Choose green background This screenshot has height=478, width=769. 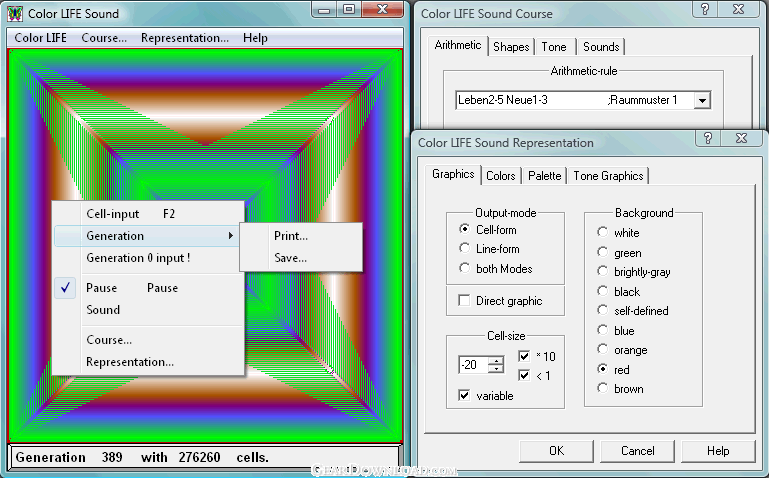click(619, 253)
